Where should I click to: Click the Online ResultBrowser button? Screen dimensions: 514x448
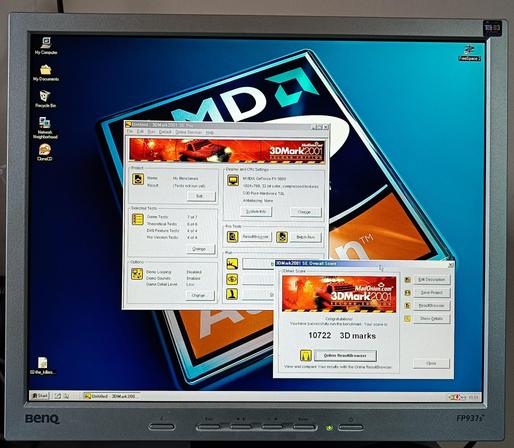click(345, 356)
